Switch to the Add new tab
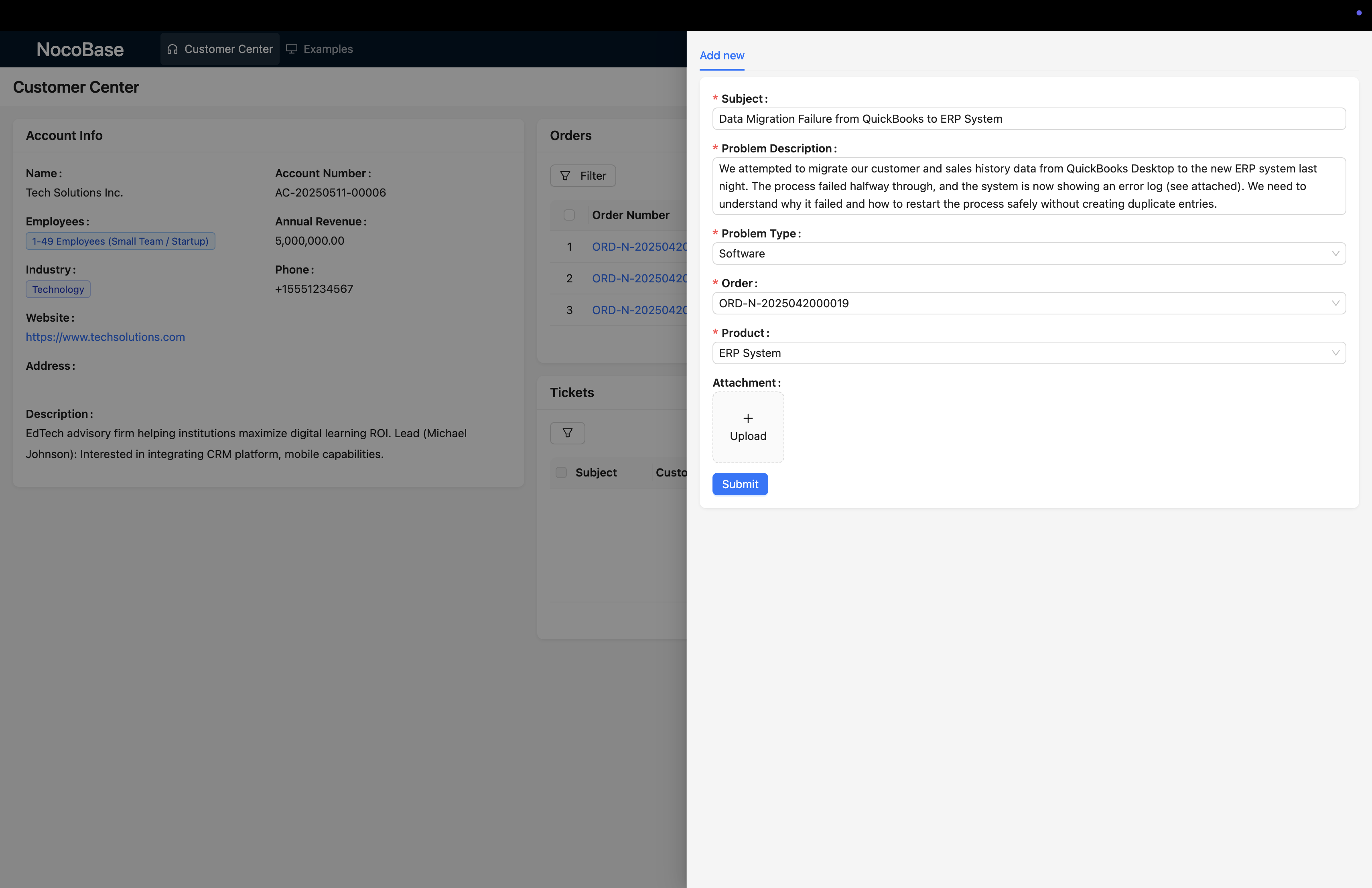Screen dimensions: 1372x888 click(722, 55)
